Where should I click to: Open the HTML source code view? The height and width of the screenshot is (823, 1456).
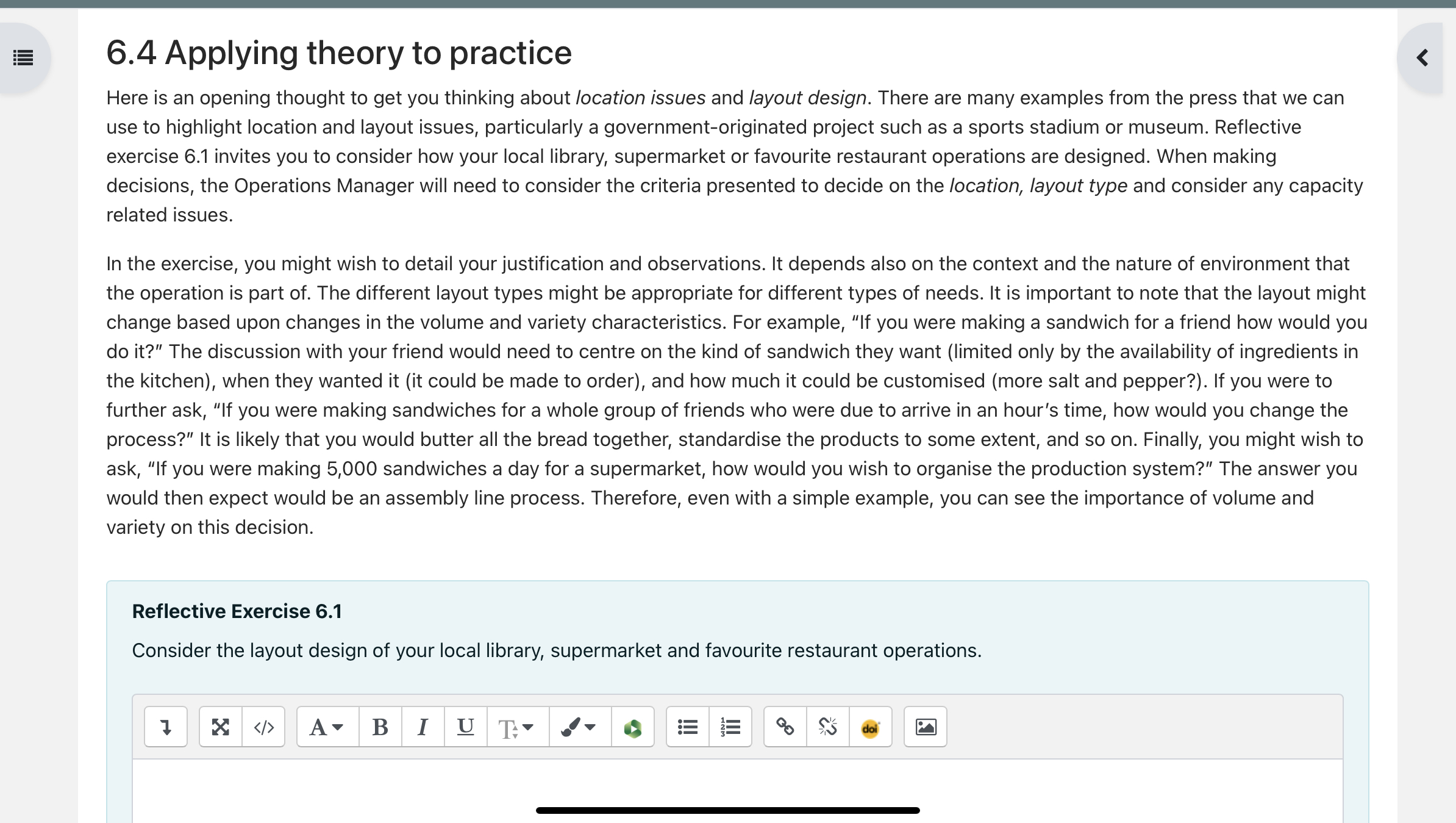(x=263, y=726)
